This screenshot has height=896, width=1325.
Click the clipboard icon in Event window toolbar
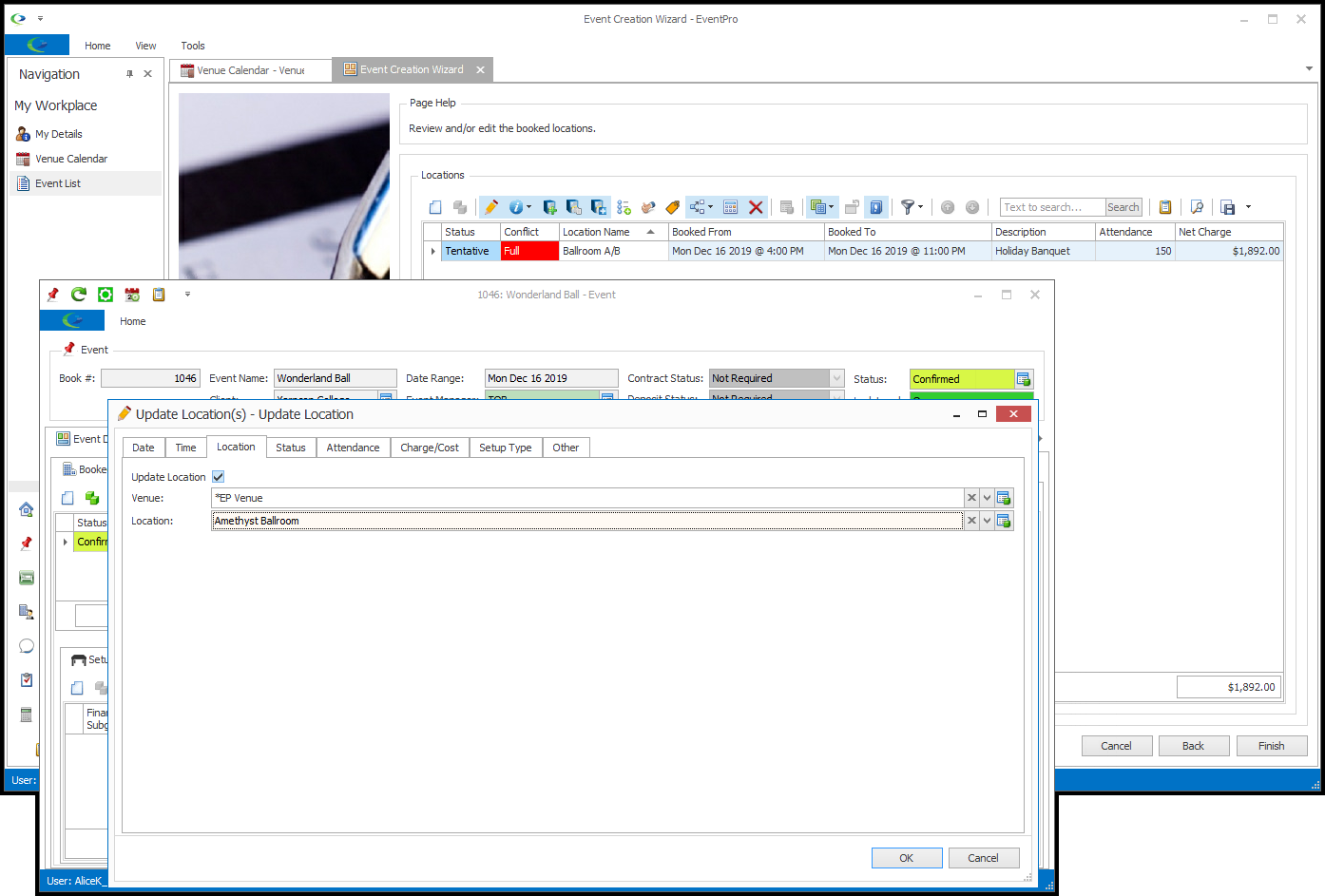[159, 295]
